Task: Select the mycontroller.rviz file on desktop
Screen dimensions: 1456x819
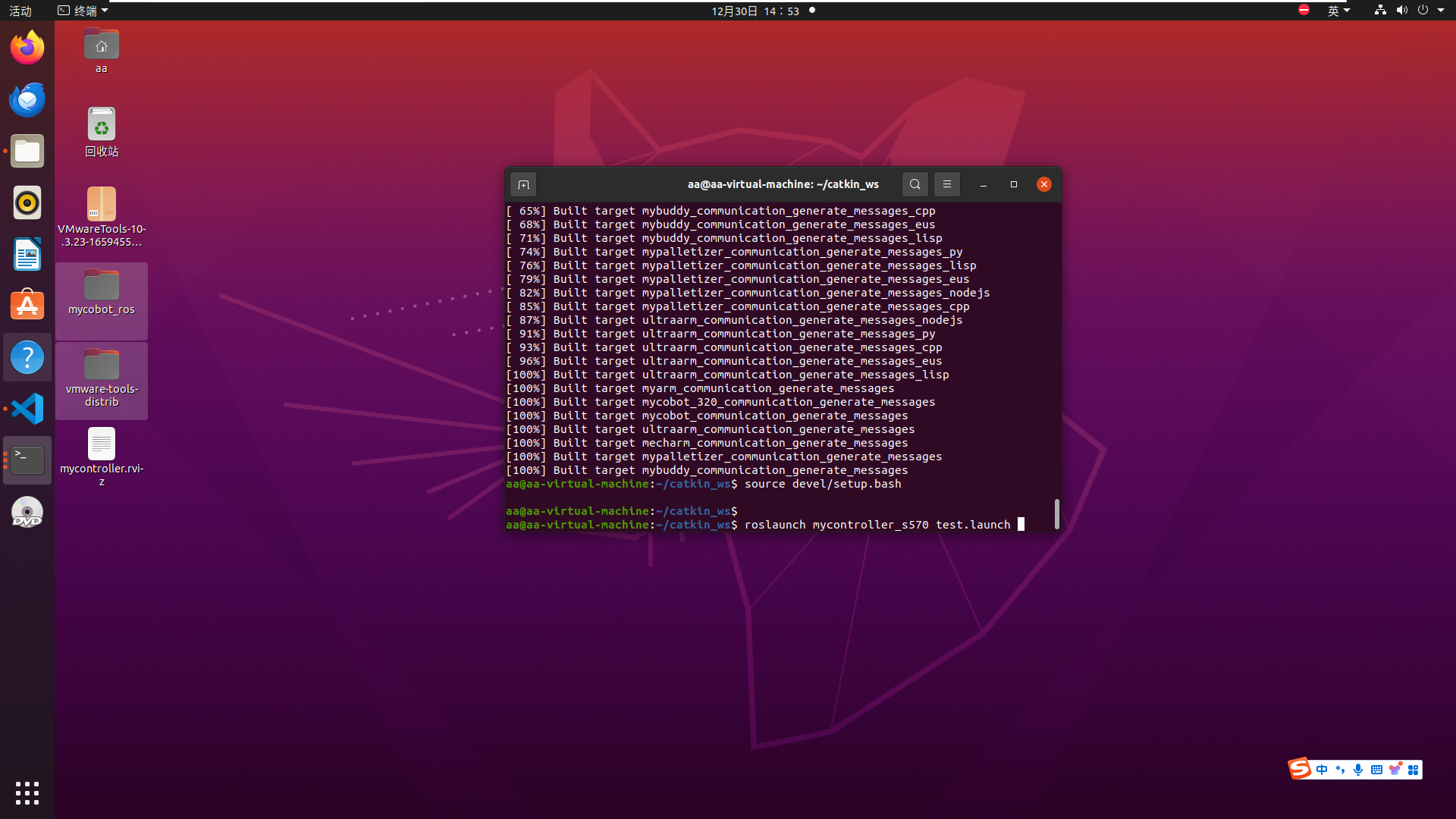Action: 102,457
